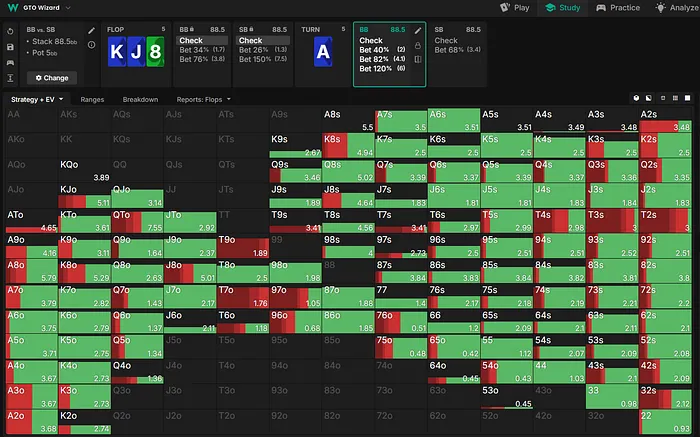Expand the Reports: Flops dropdown
This screenshot has height=437, width=700.
click(204, 100)
